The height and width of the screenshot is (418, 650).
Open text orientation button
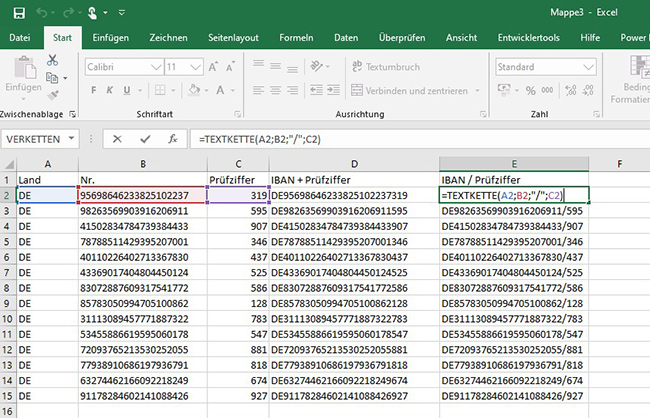(317, 66)
